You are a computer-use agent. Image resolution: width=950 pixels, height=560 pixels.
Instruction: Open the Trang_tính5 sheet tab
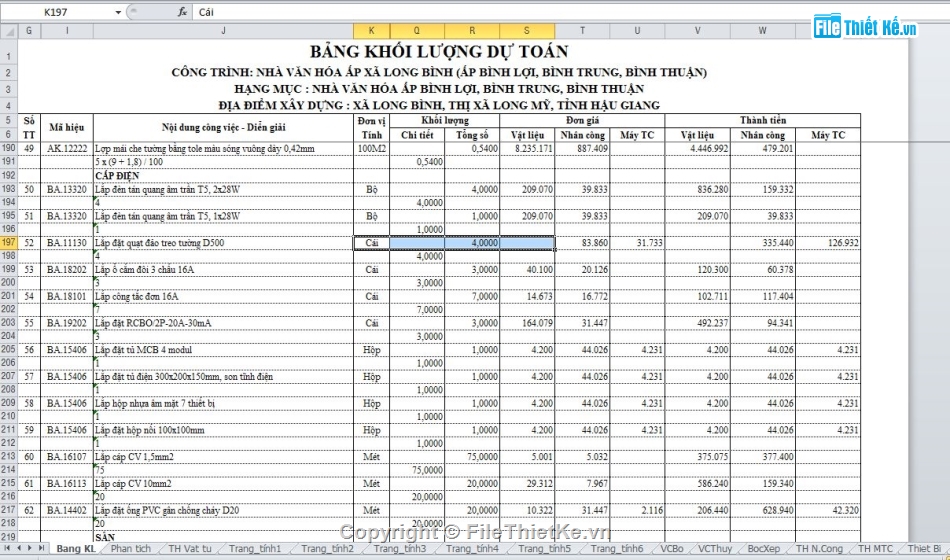click(544, 548)
